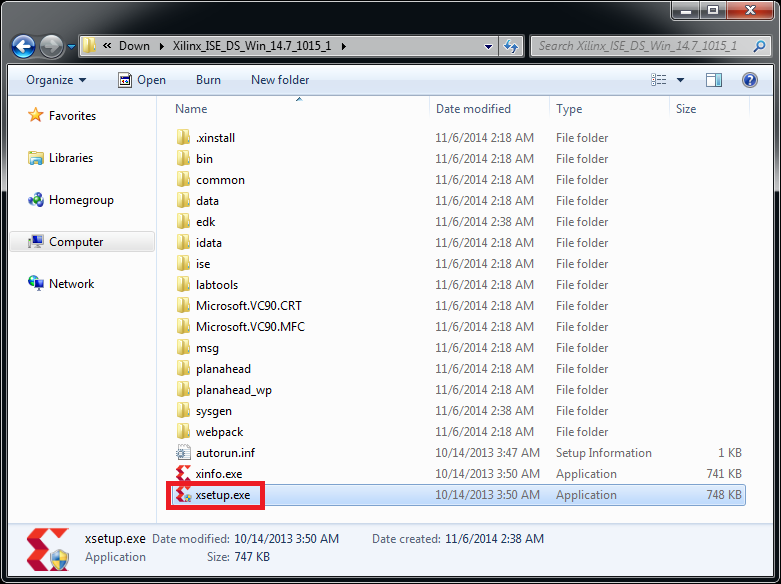
Task: Select the xsetup.exe Xilinx icon
Action: 183,495
